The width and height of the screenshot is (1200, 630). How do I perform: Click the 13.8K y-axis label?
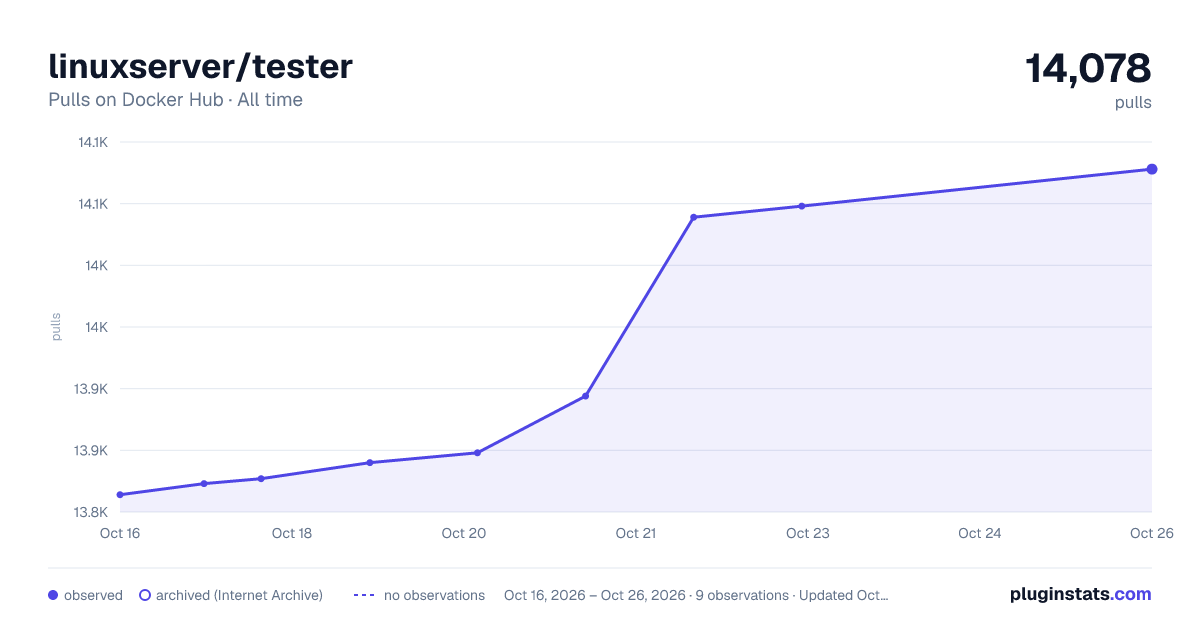pos(92,512)
